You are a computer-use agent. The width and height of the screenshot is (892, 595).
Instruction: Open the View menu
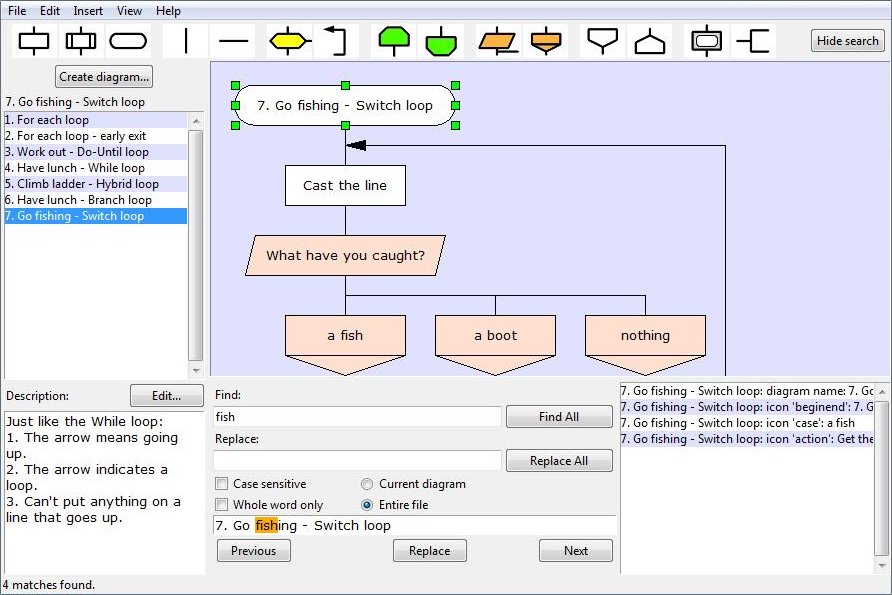pos(129,11)
